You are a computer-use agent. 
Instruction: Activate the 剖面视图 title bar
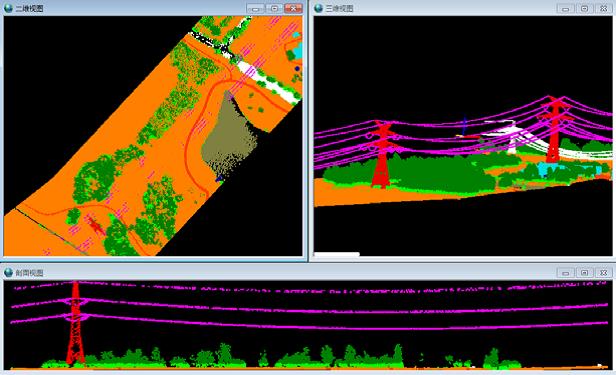(275, 273)
